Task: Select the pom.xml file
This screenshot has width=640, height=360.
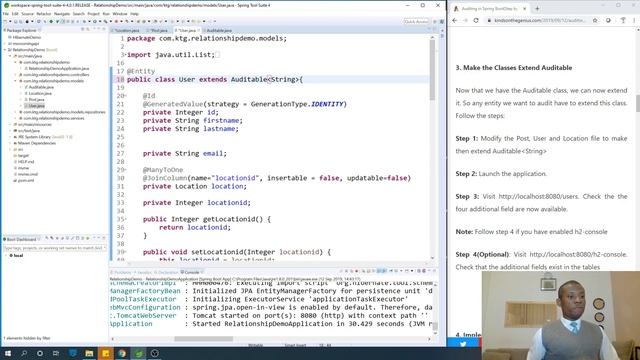Action: click(26, 180)
